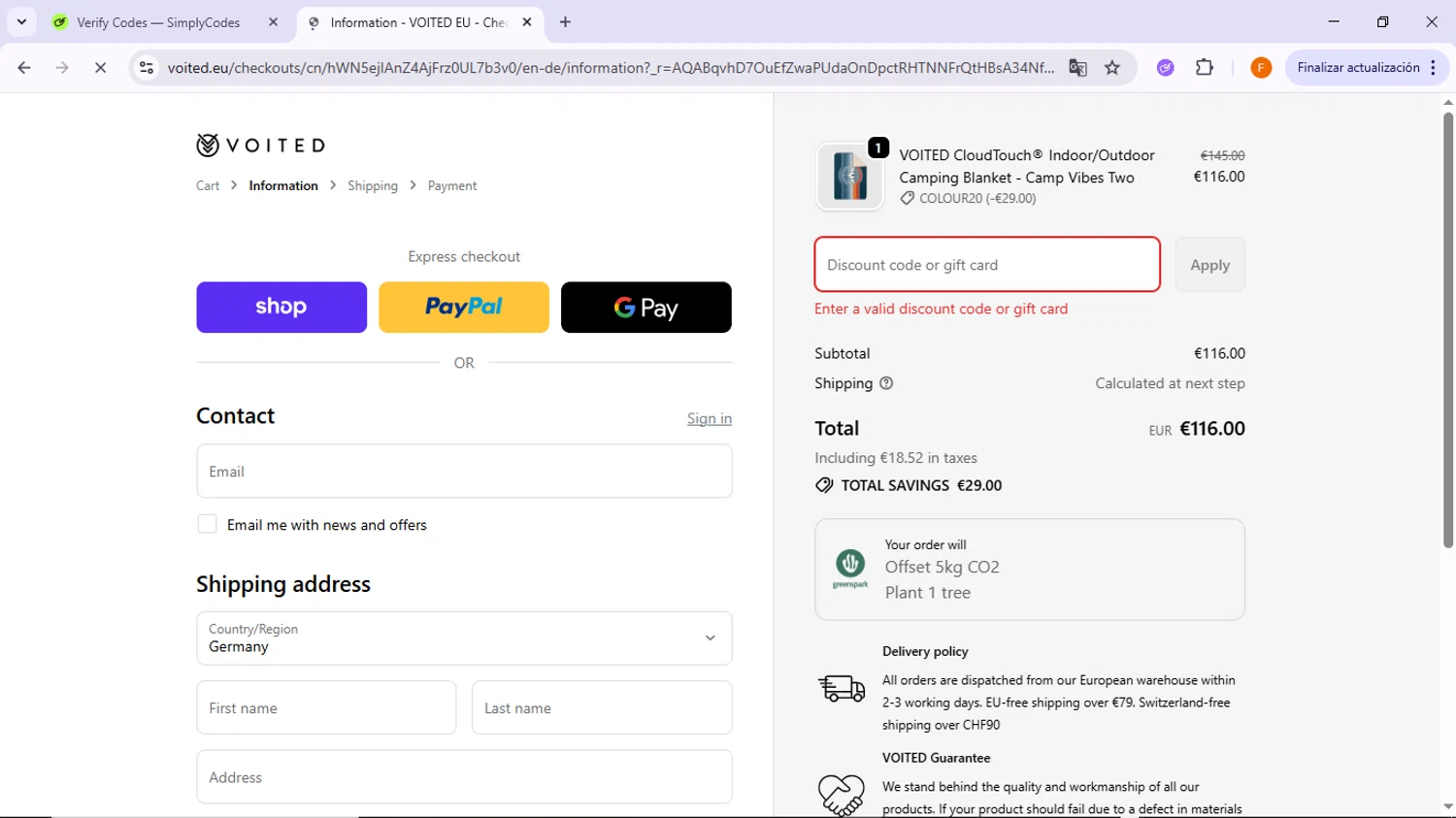Click the shipping help question mark icon

(x=886, y=383)
